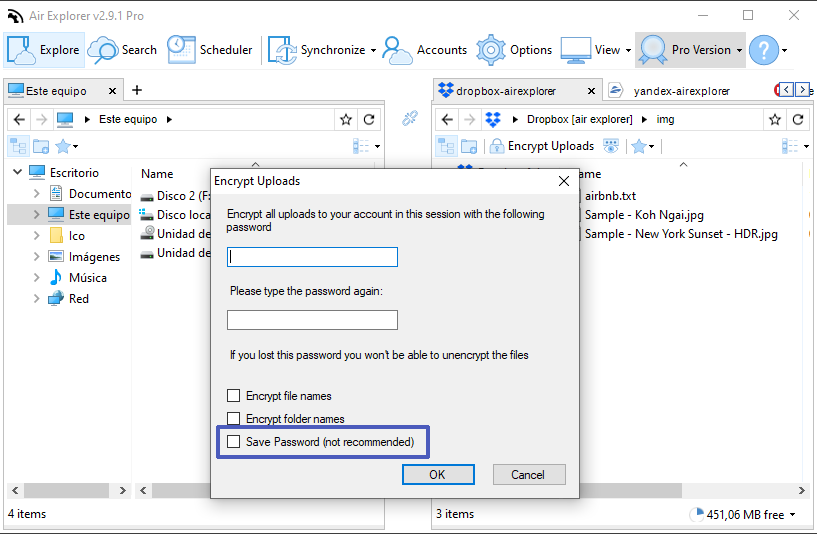Screen dimensions: 817x534
Task: Click the blue Help question mark
Action: point(763,50)
